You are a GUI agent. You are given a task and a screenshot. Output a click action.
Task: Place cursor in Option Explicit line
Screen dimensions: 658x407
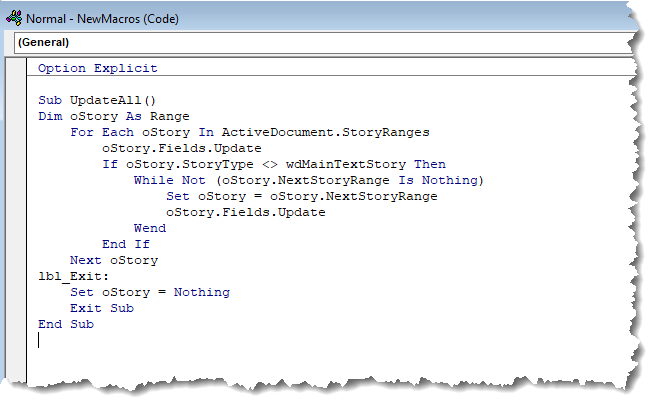tap(98, 68)
